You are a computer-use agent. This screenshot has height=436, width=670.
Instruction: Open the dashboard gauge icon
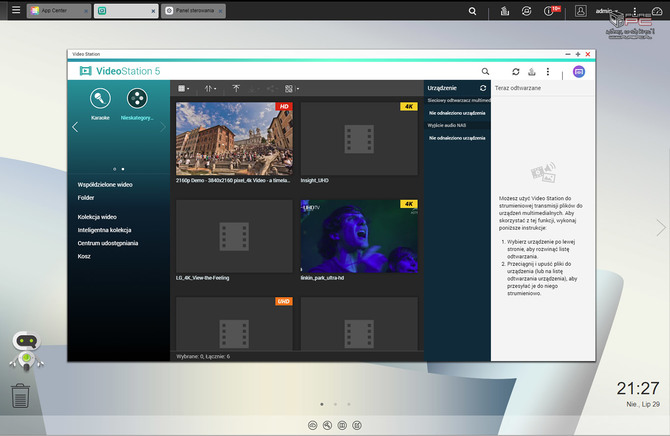coord(657,11)
